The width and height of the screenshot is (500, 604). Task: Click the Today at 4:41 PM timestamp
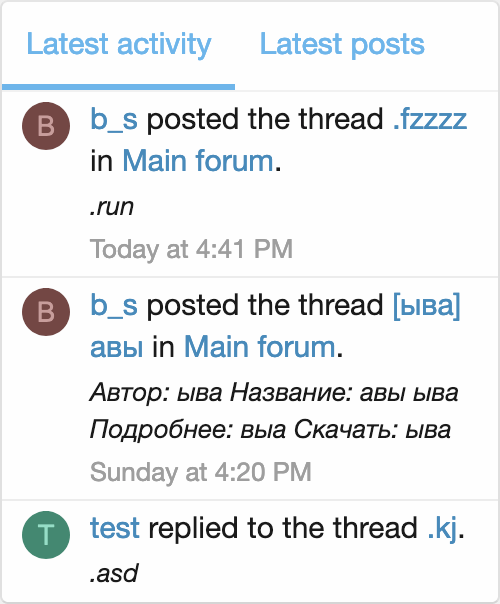[191, 249]
